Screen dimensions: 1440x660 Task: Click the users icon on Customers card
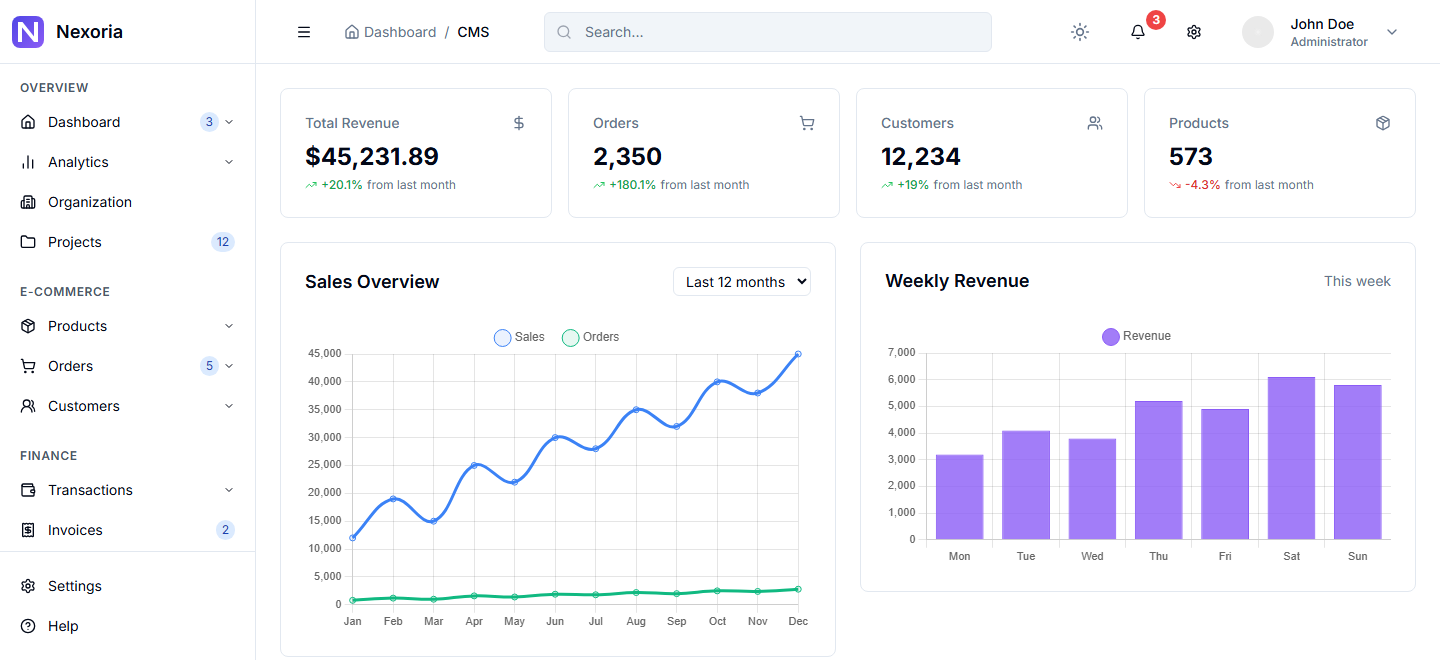click(1095, 123)
